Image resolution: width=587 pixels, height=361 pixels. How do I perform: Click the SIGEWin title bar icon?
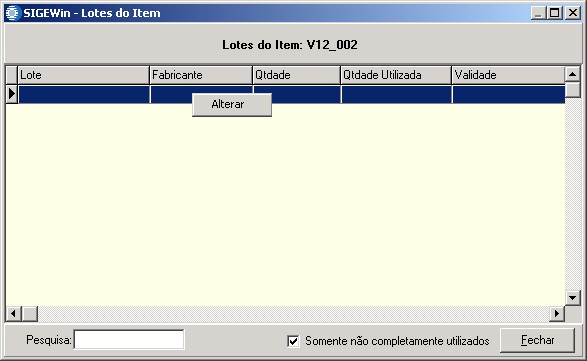pyautogui.click(x=12, y=13)
